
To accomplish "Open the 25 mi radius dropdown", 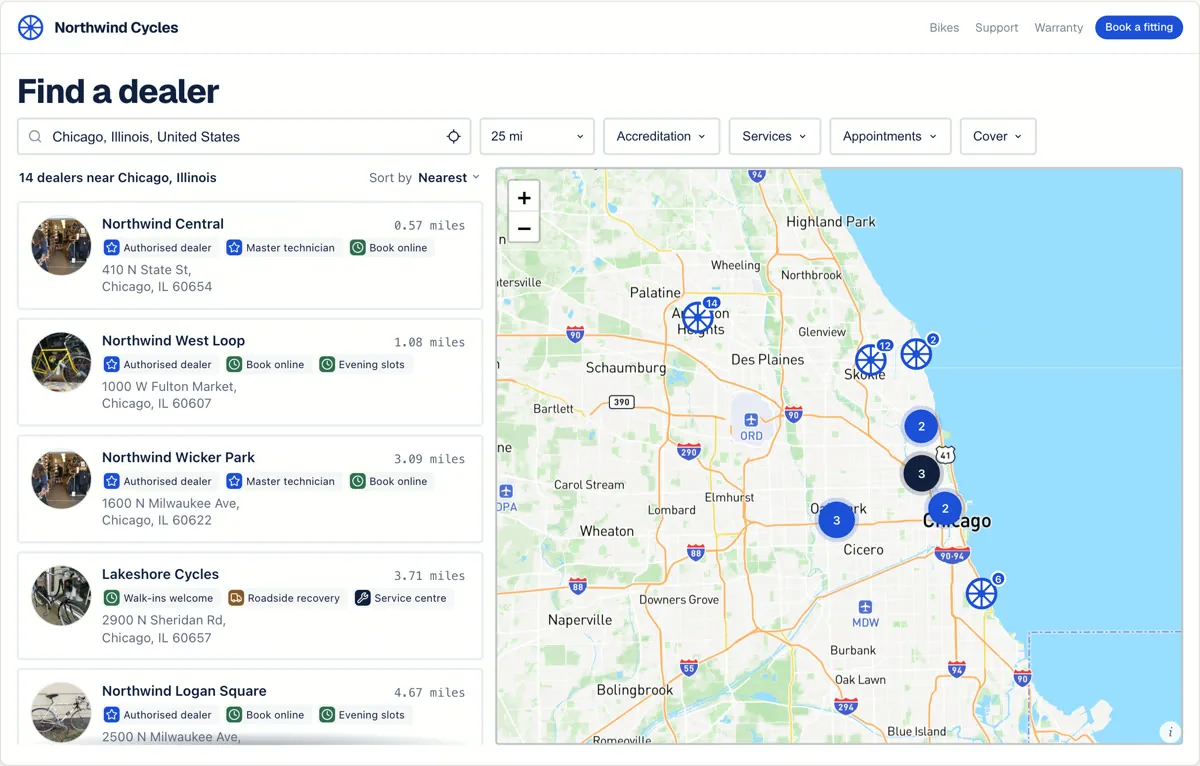I will 537,136.
